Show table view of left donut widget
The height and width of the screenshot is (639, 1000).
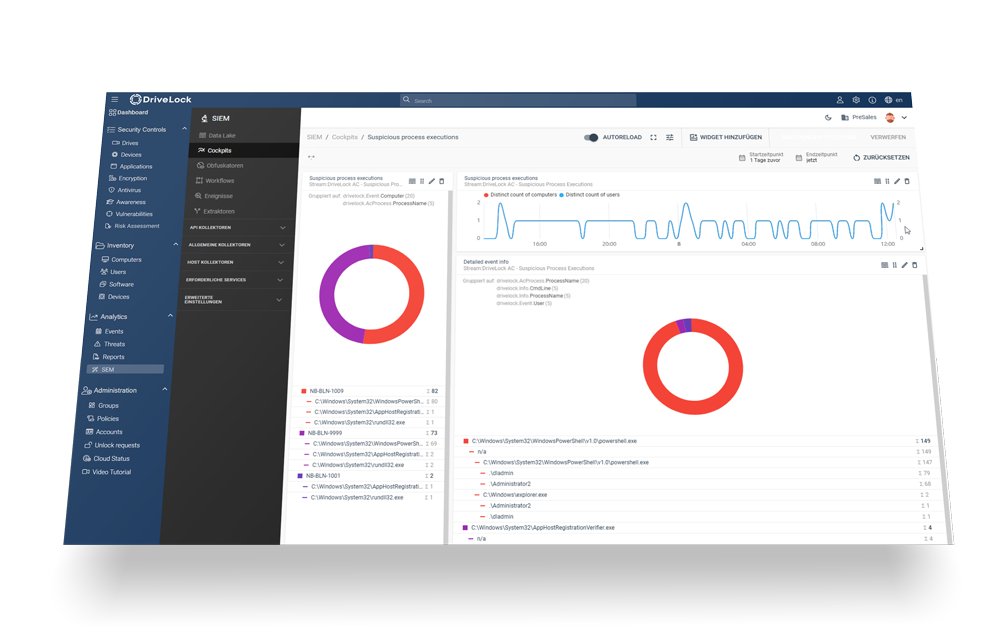412,181
